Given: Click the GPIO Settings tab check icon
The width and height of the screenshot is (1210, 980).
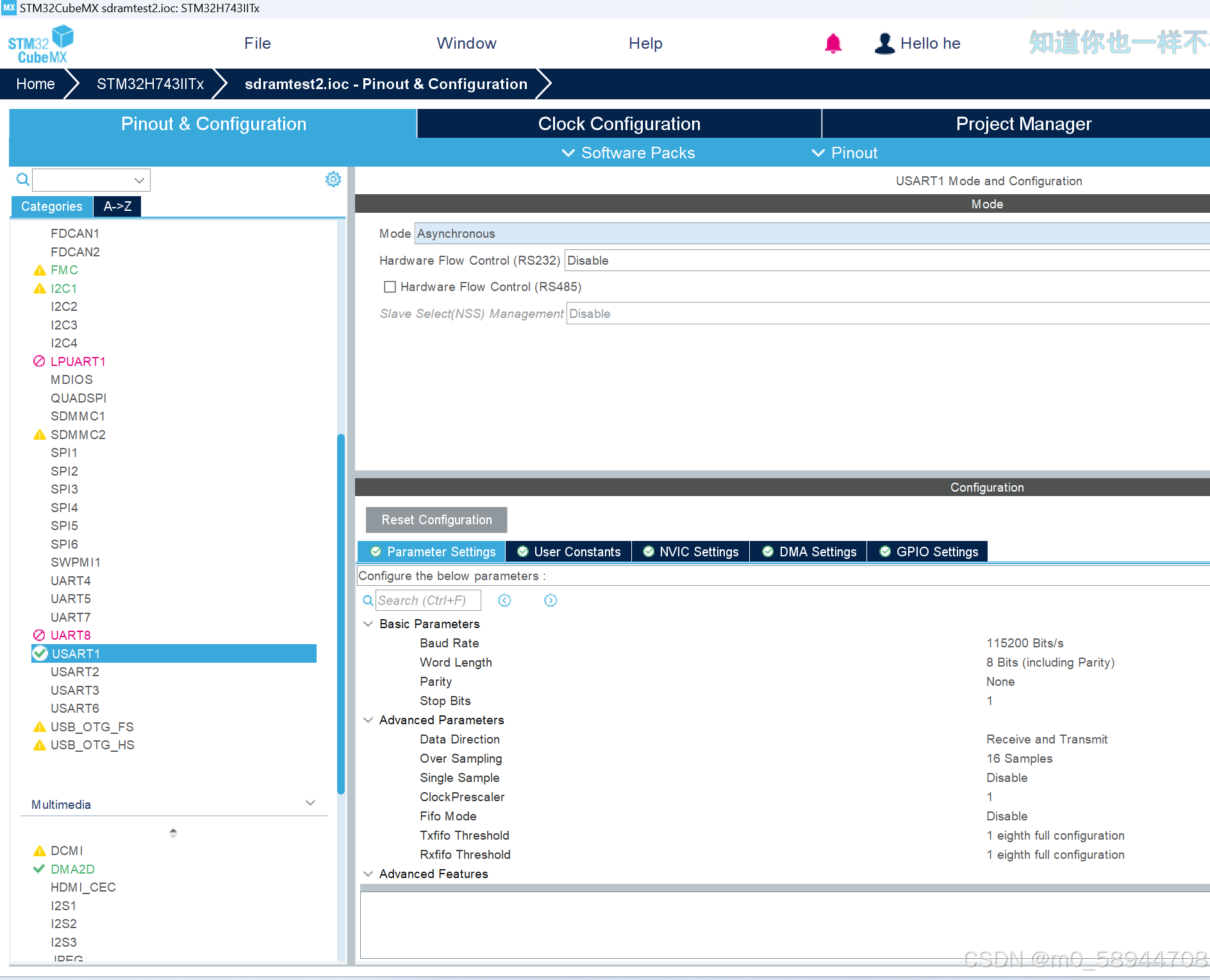Looking at the screenshot, I should [x=885, y=552].
